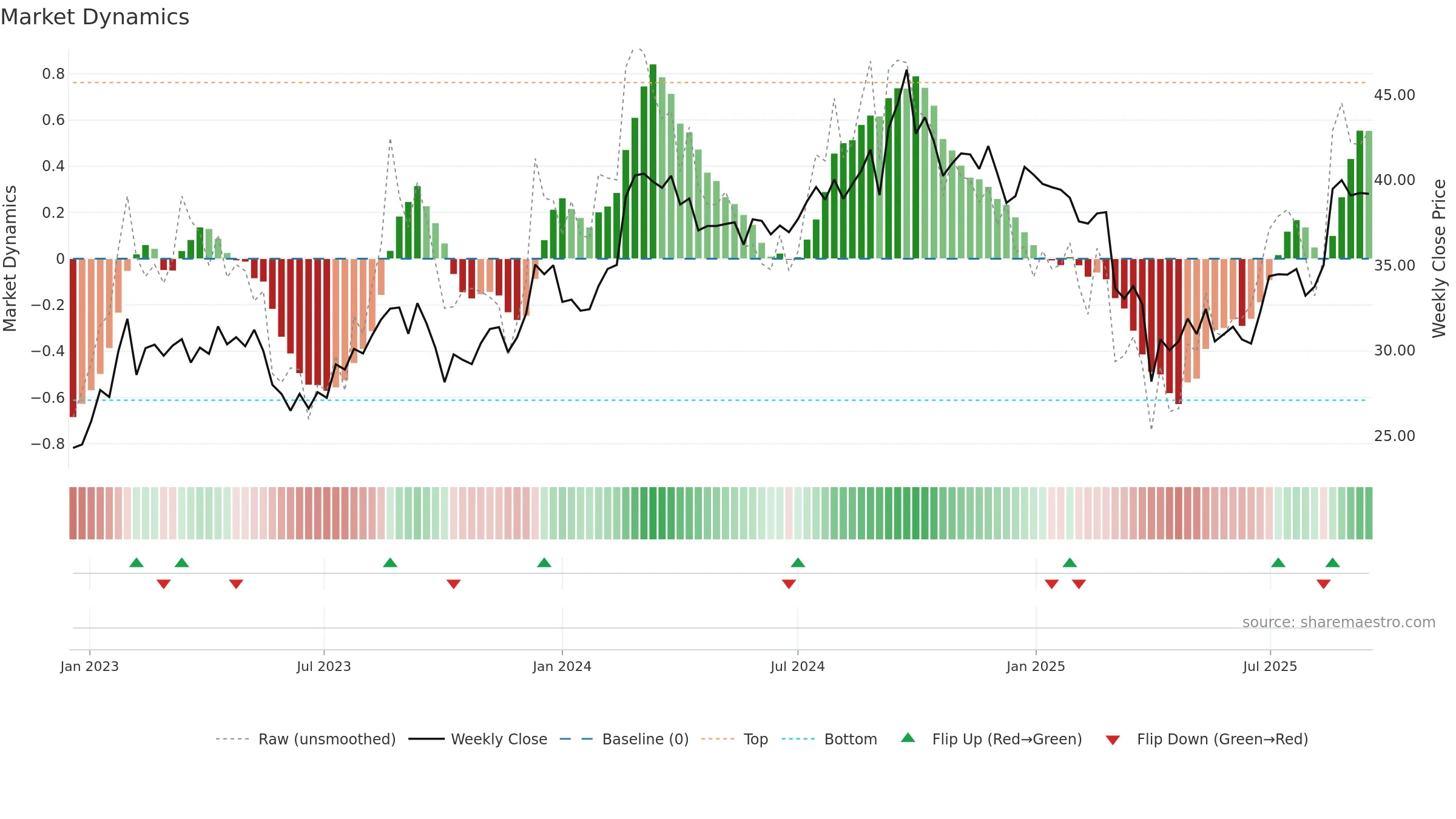Click the 30.00 price tick
The height and width of the screenshot is (819, 1456).
[x=1394, y=351]
